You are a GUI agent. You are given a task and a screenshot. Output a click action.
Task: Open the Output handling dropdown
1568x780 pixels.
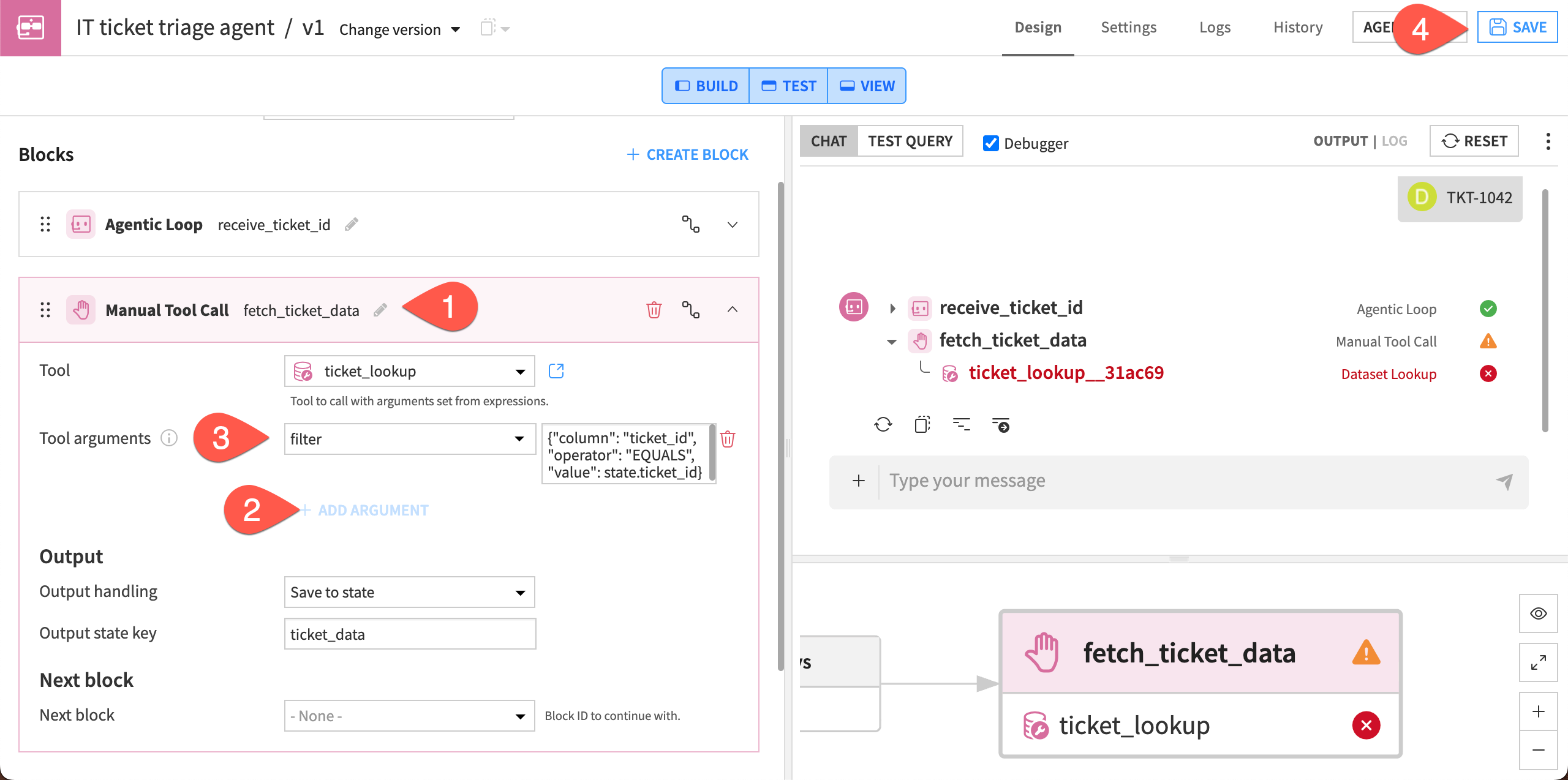pos(410,592)
